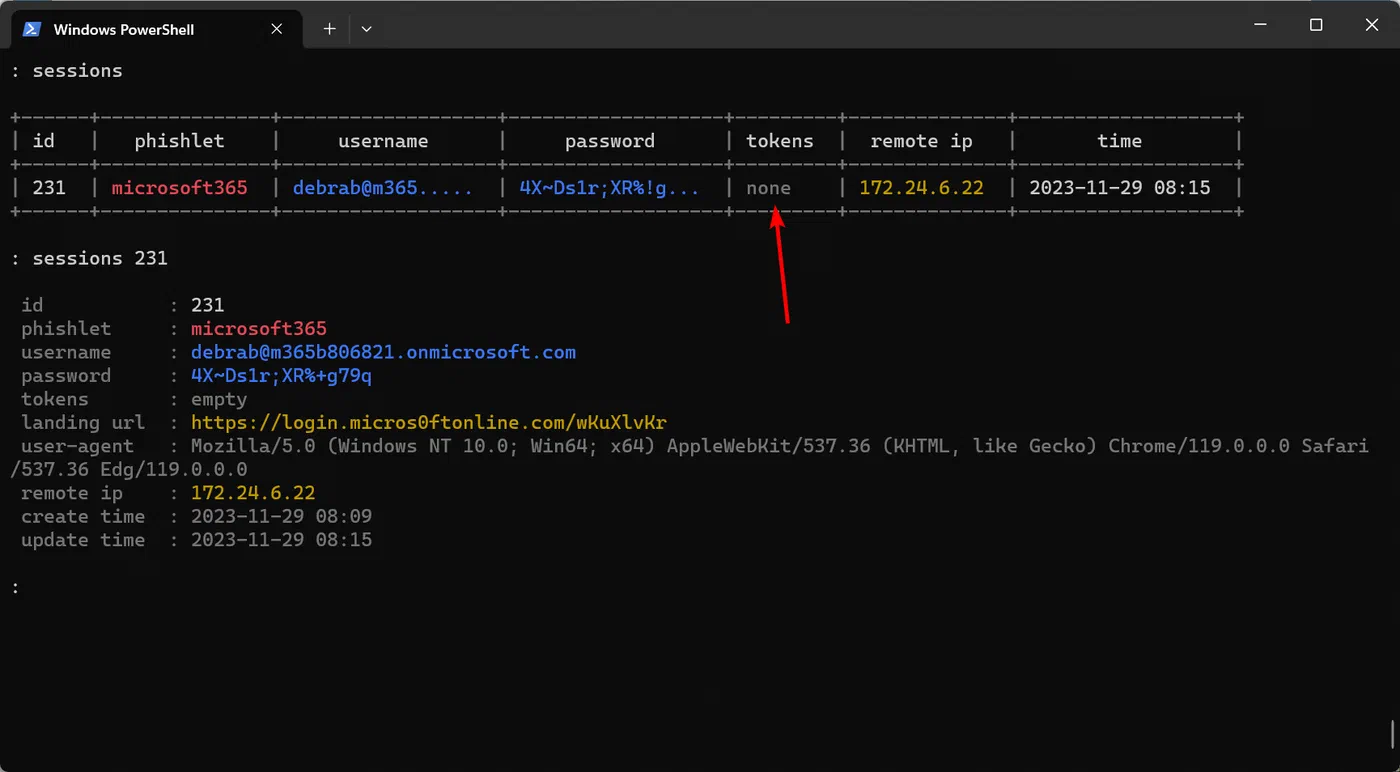
Task: Close the Windows PowerShell tab
Action: click(277, 29)
